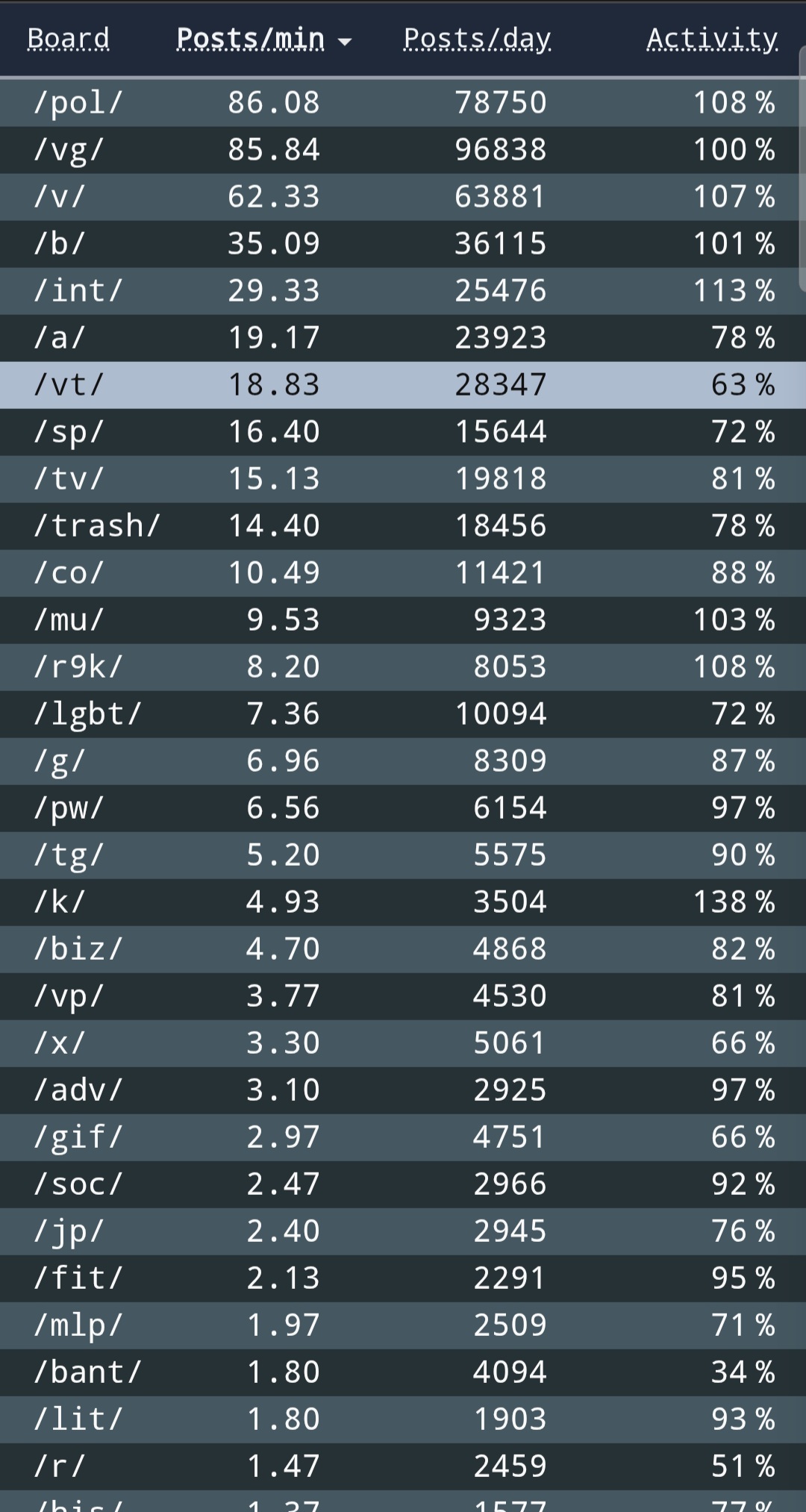Click the 113 % activity value

tap(734, 290)
